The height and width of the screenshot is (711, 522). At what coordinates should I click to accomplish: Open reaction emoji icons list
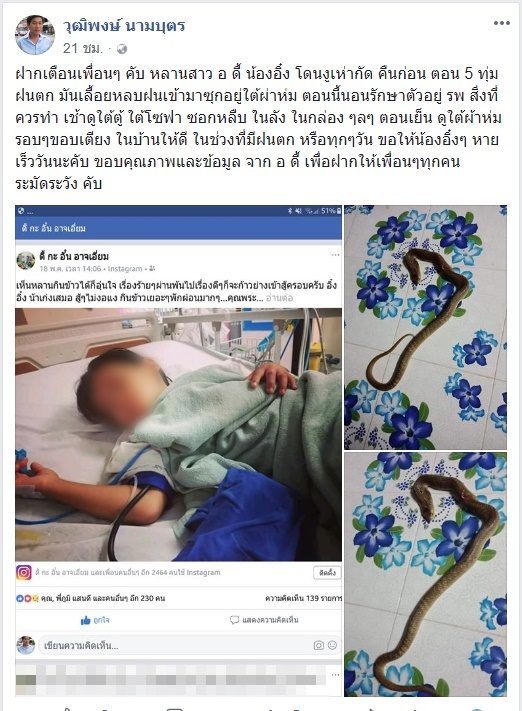(27, 598)
